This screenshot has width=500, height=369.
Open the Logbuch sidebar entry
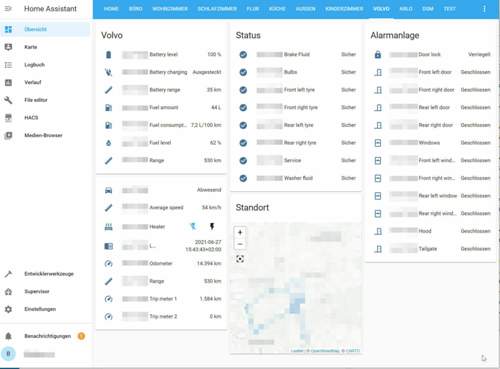46,65
